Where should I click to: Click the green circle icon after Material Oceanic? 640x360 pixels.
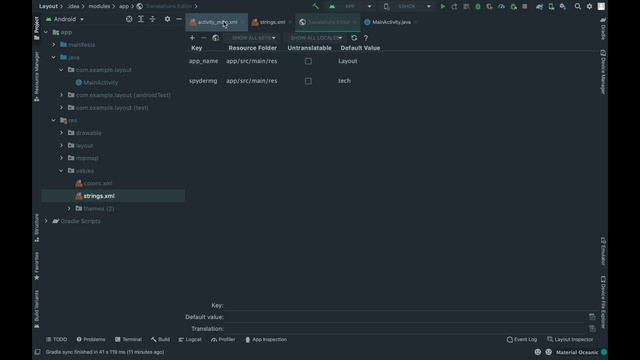[604, 352]
